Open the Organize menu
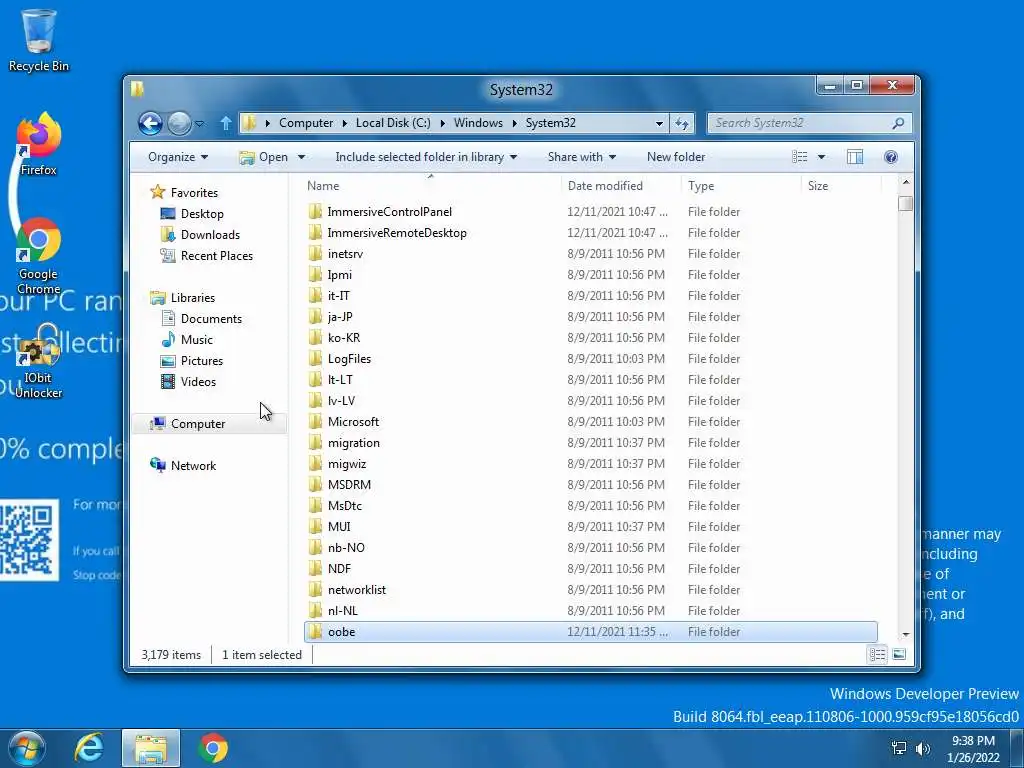Viewport: 1024px width, 768px height. 178,157
